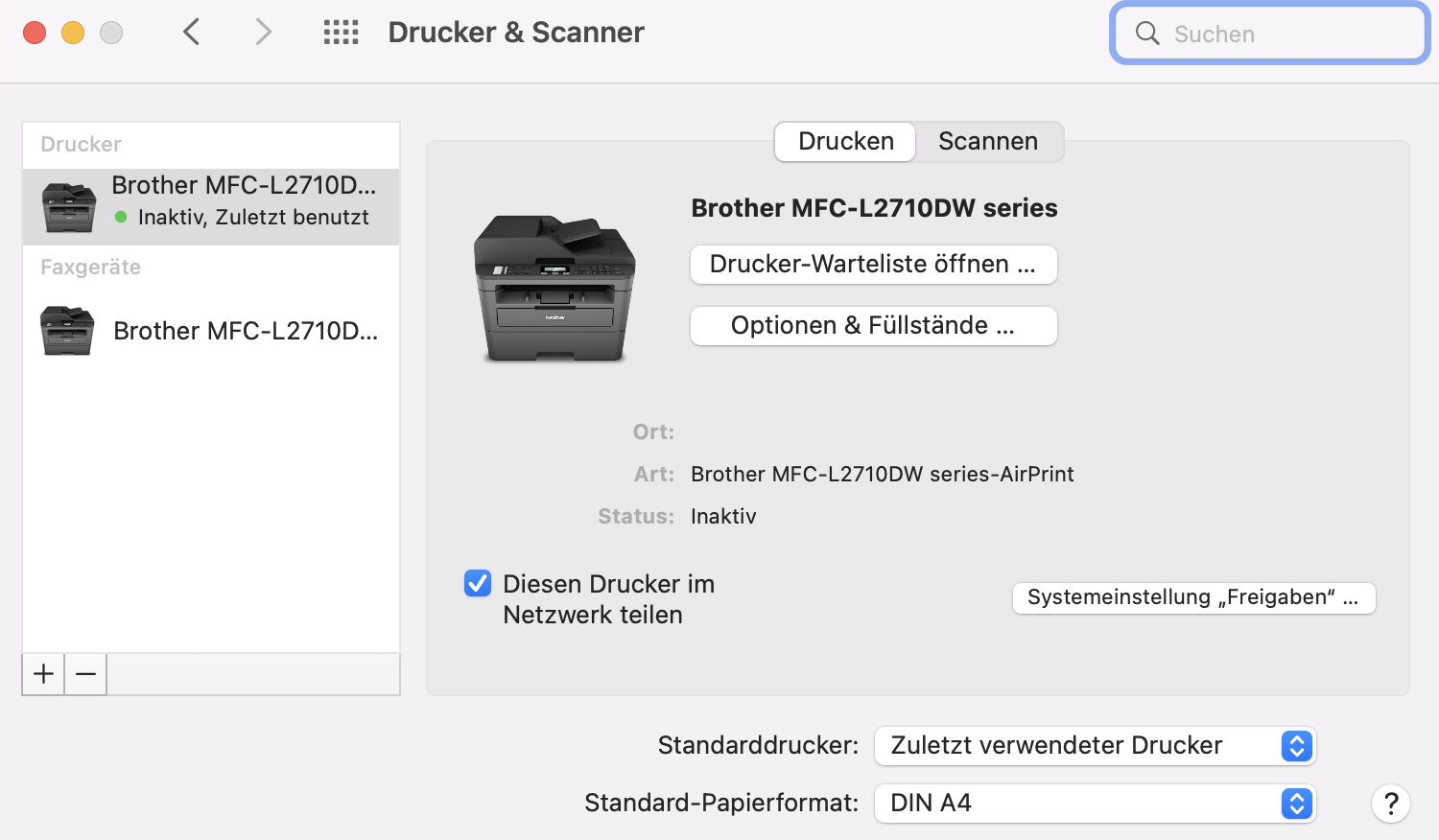Click the minus icon to remove printer
This screenshot has height=840, width=1439.
coord(85,674)
